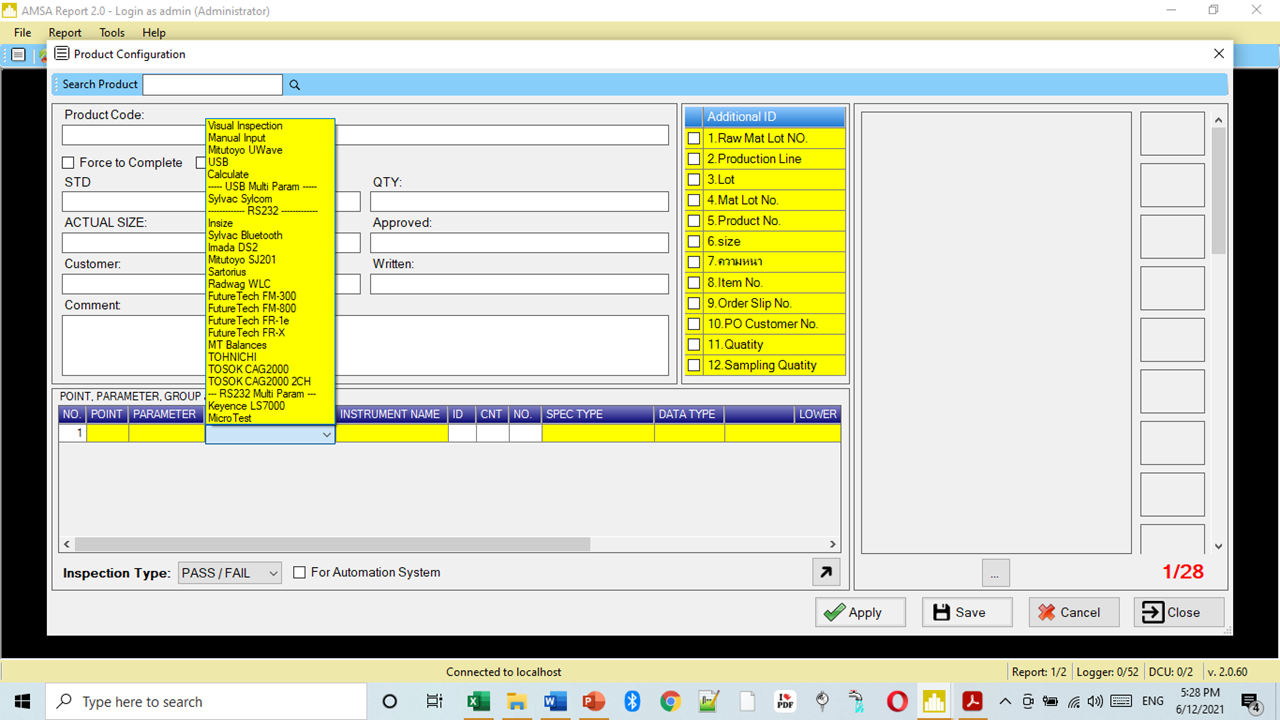
Task: Open Excel from the taskbar
Action: (x=478, y=701)
